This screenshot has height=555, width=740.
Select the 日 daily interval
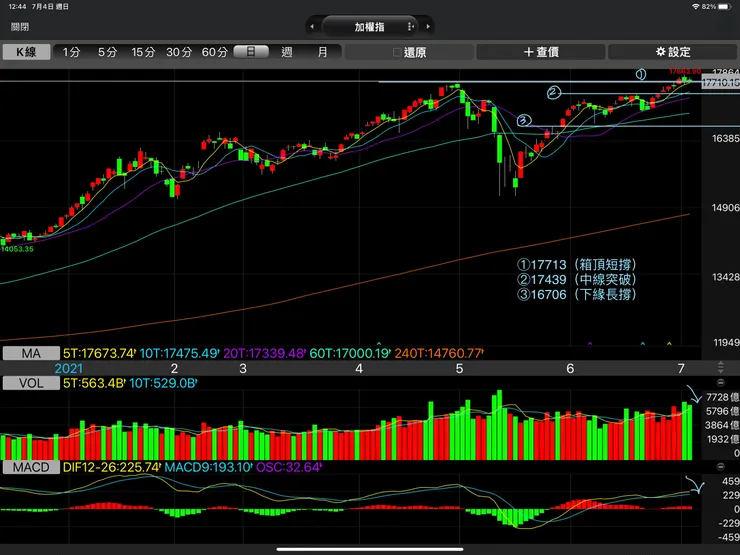coord(251,51)
